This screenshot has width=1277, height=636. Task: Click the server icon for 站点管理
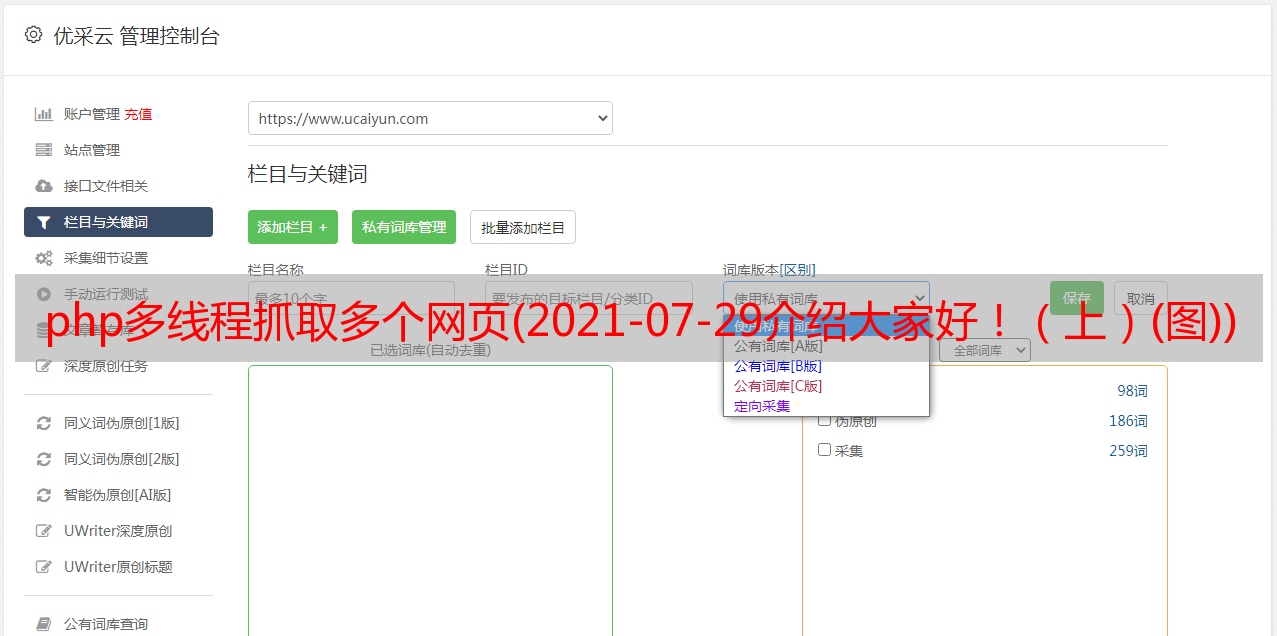pos(43,150)
